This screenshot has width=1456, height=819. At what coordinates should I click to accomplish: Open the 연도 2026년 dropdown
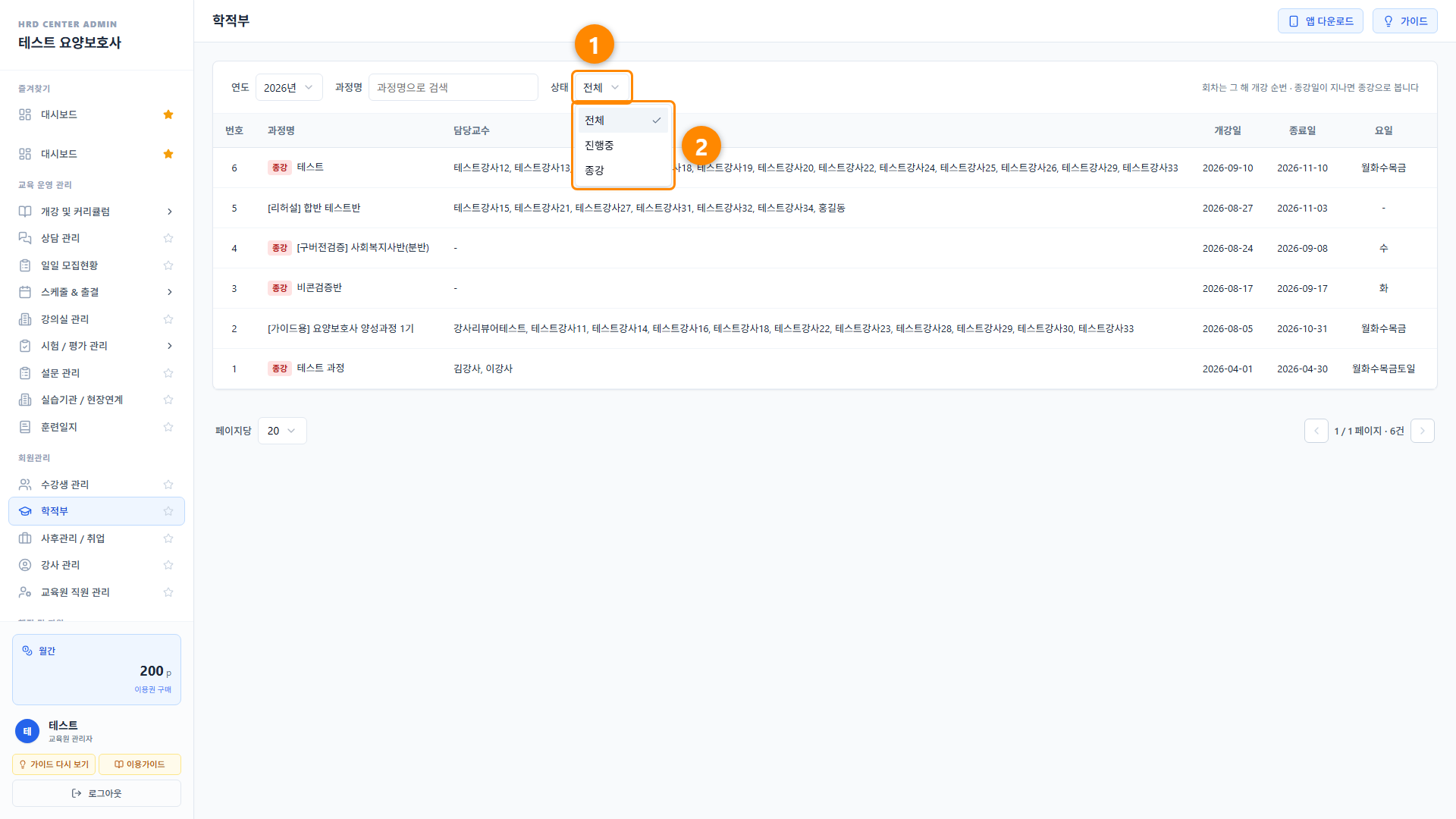[x=289, y=88]
